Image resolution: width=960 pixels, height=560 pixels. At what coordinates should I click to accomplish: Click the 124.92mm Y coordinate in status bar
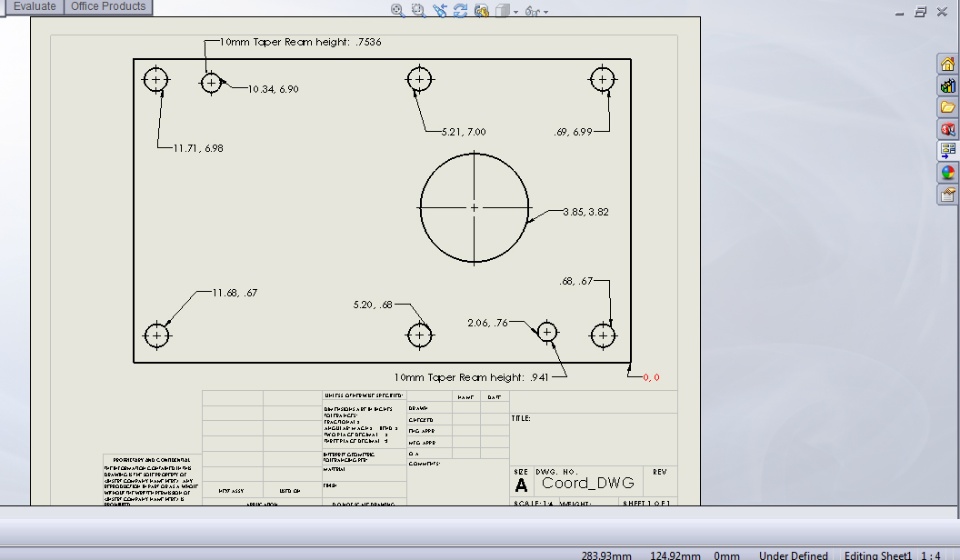click(x=675, y=555)
